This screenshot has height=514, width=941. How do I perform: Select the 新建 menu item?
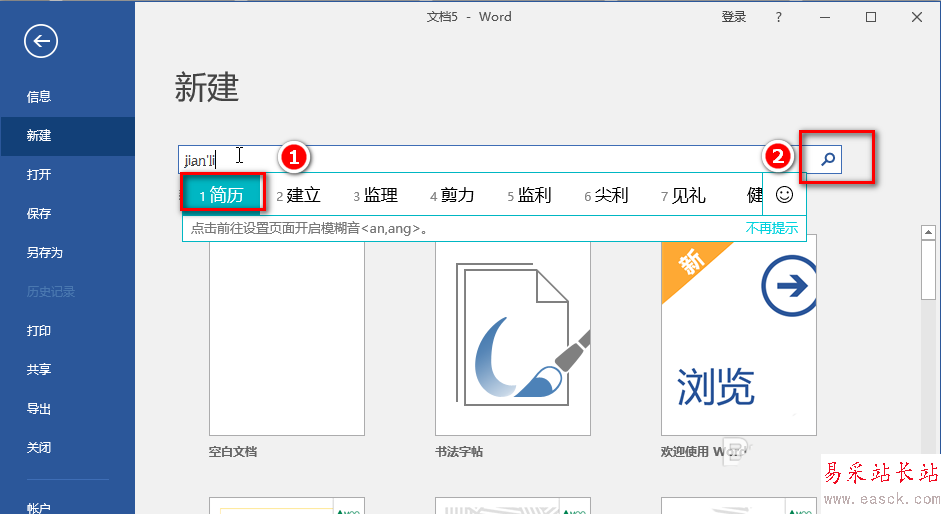click(x=68, y=136)
